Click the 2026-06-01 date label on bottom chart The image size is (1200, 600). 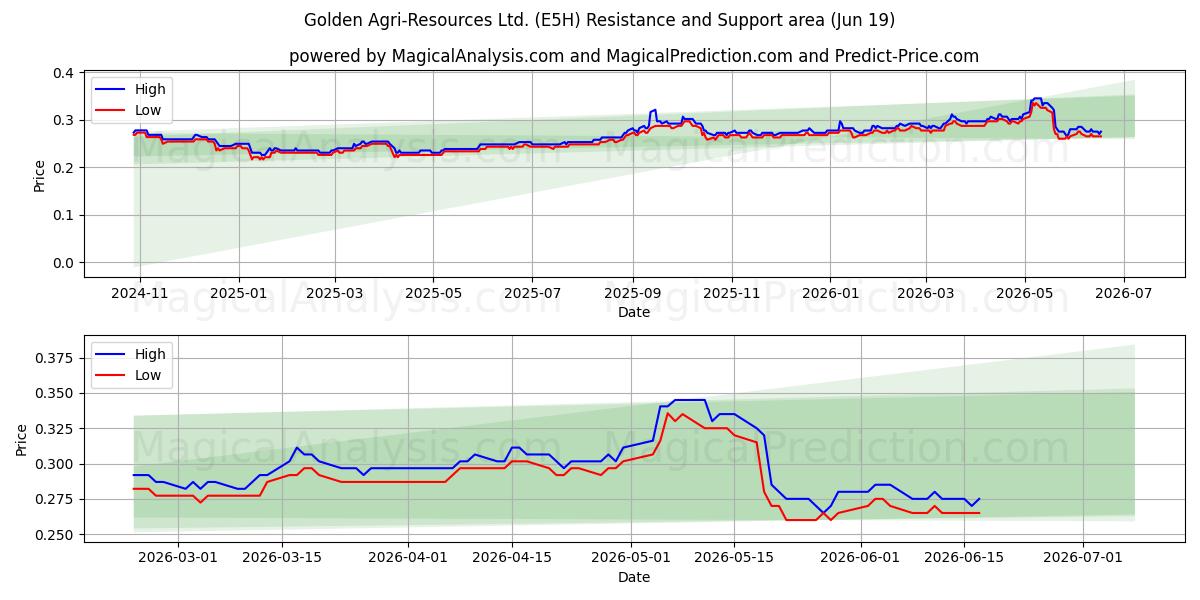click(x=859, y=558)
